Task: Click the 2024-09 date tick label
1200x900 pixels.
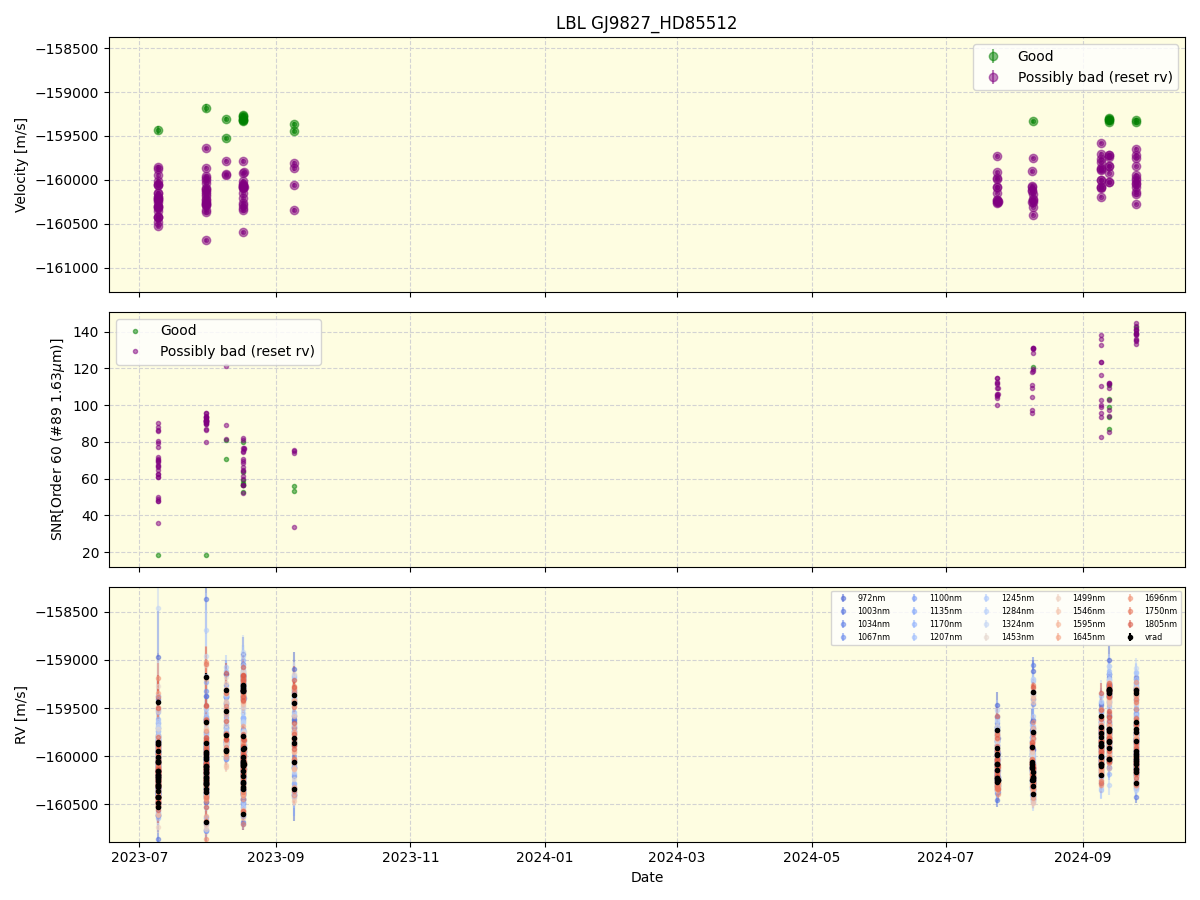Action: pyautogui.click(x=1083, y=856)
